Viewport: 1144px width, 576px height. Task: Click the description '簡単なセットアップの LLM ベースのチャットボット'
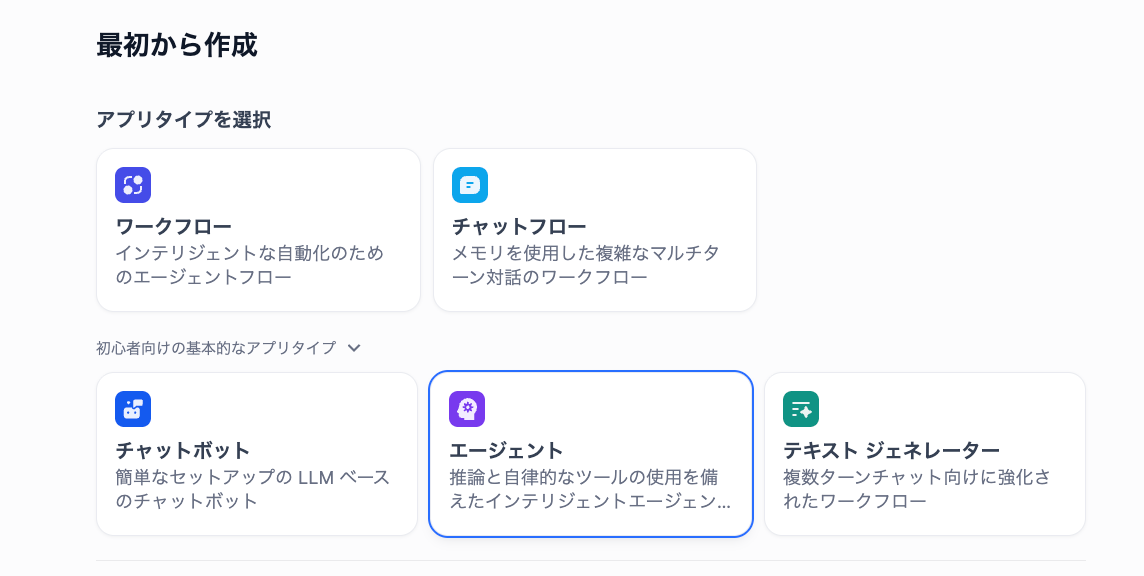coord(253,489)
